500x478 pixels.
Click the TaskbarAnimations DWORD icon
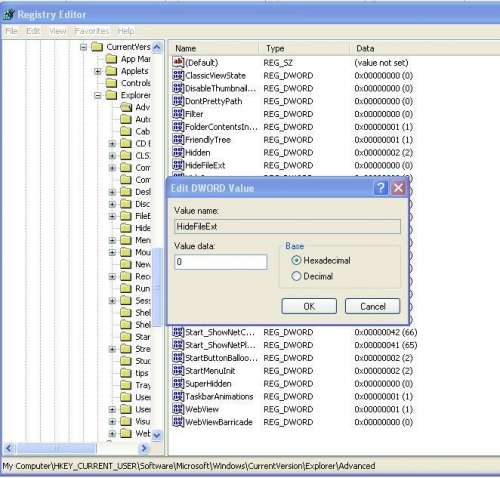click(x=178, y=396)
